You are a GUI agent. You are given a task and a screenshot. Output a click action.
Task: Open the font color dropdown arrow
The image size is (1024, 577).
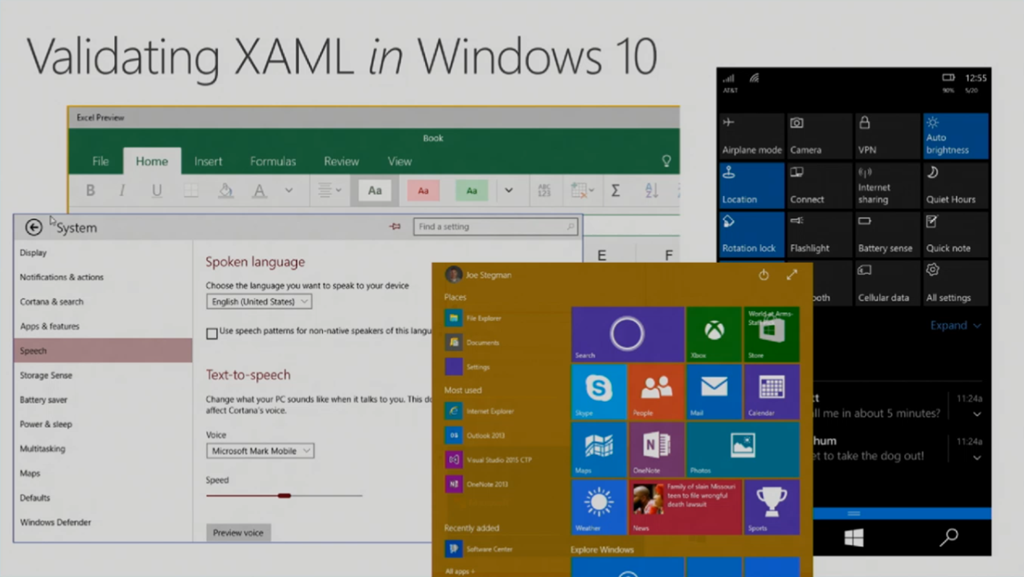coord(289,191)
